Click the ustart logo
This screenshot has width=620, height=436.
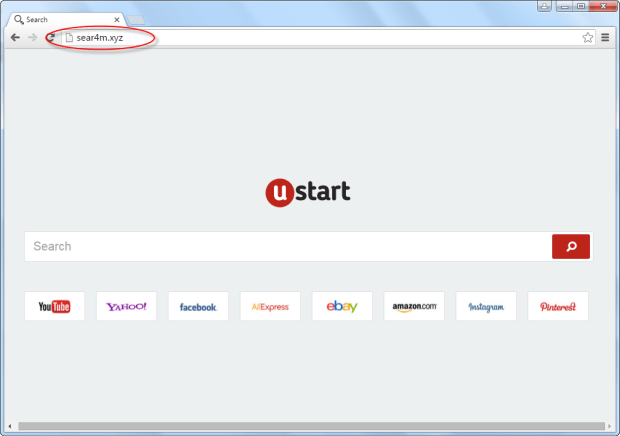pyautogui.click(x=308, y=193)
